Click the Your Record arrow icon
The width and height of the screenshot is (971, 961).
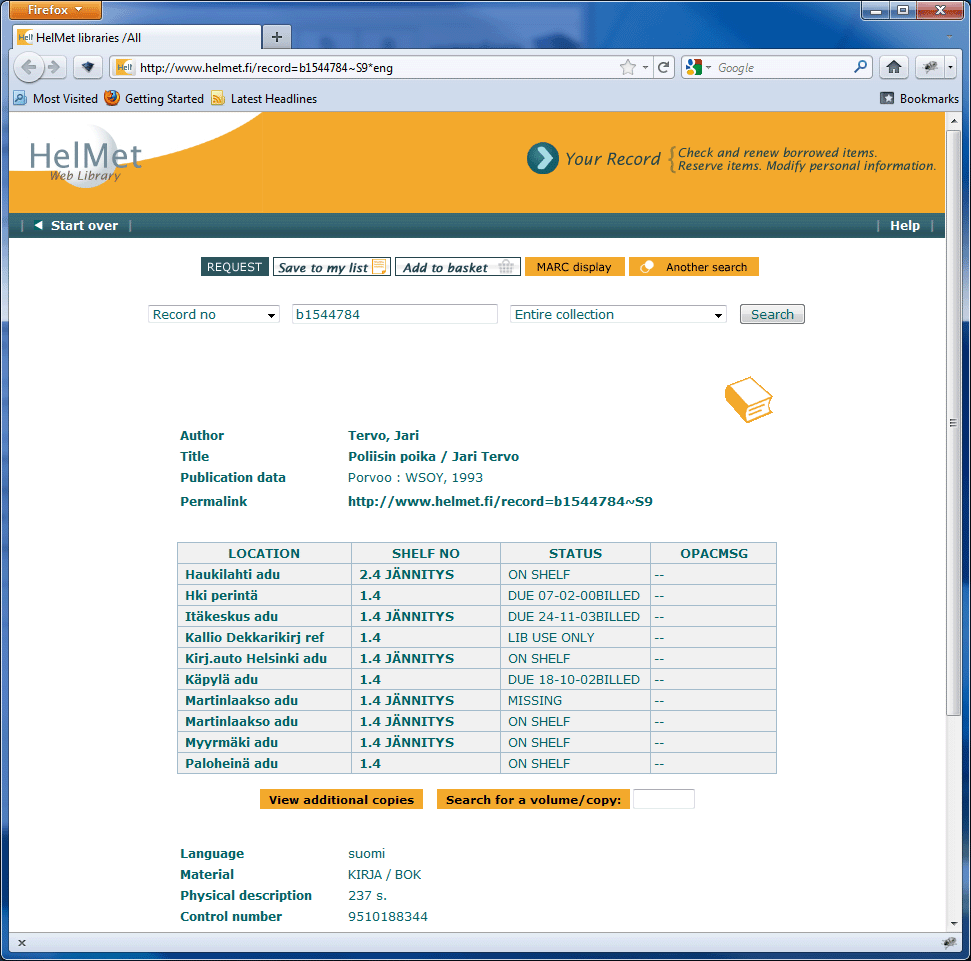tap(543, 158)
